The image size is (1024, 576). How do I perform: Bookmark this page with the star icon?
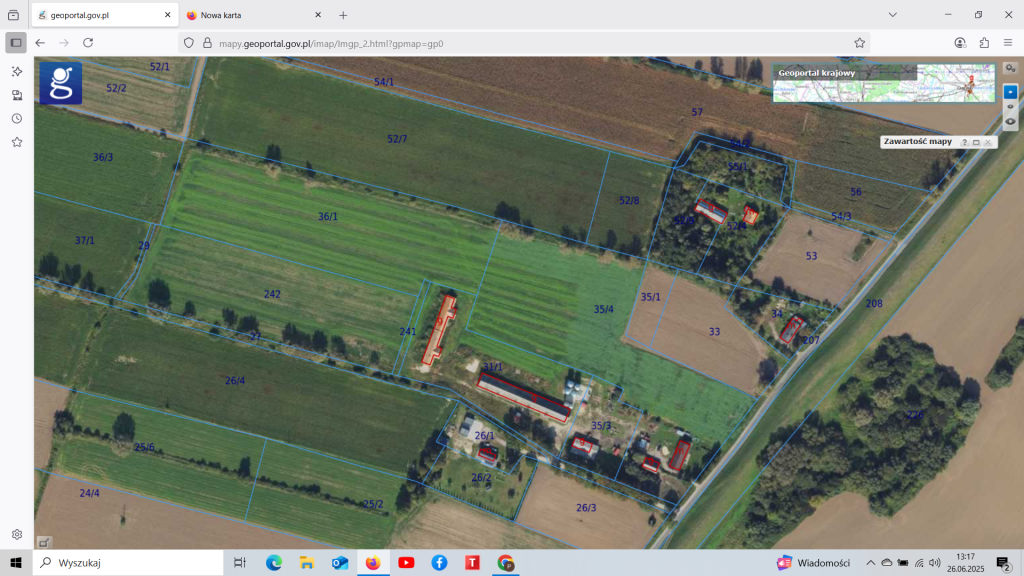coord(859,43)
